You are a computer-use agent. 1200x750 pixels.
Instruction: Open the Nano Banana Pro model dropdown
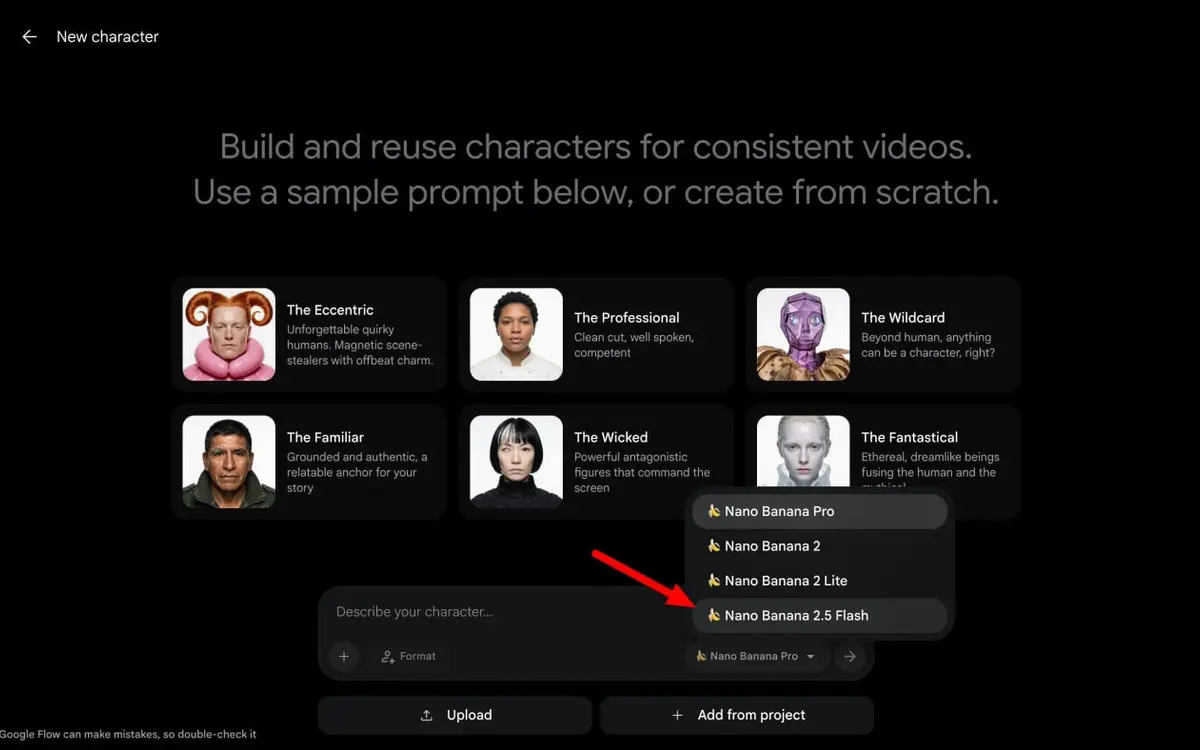[756, 656]
